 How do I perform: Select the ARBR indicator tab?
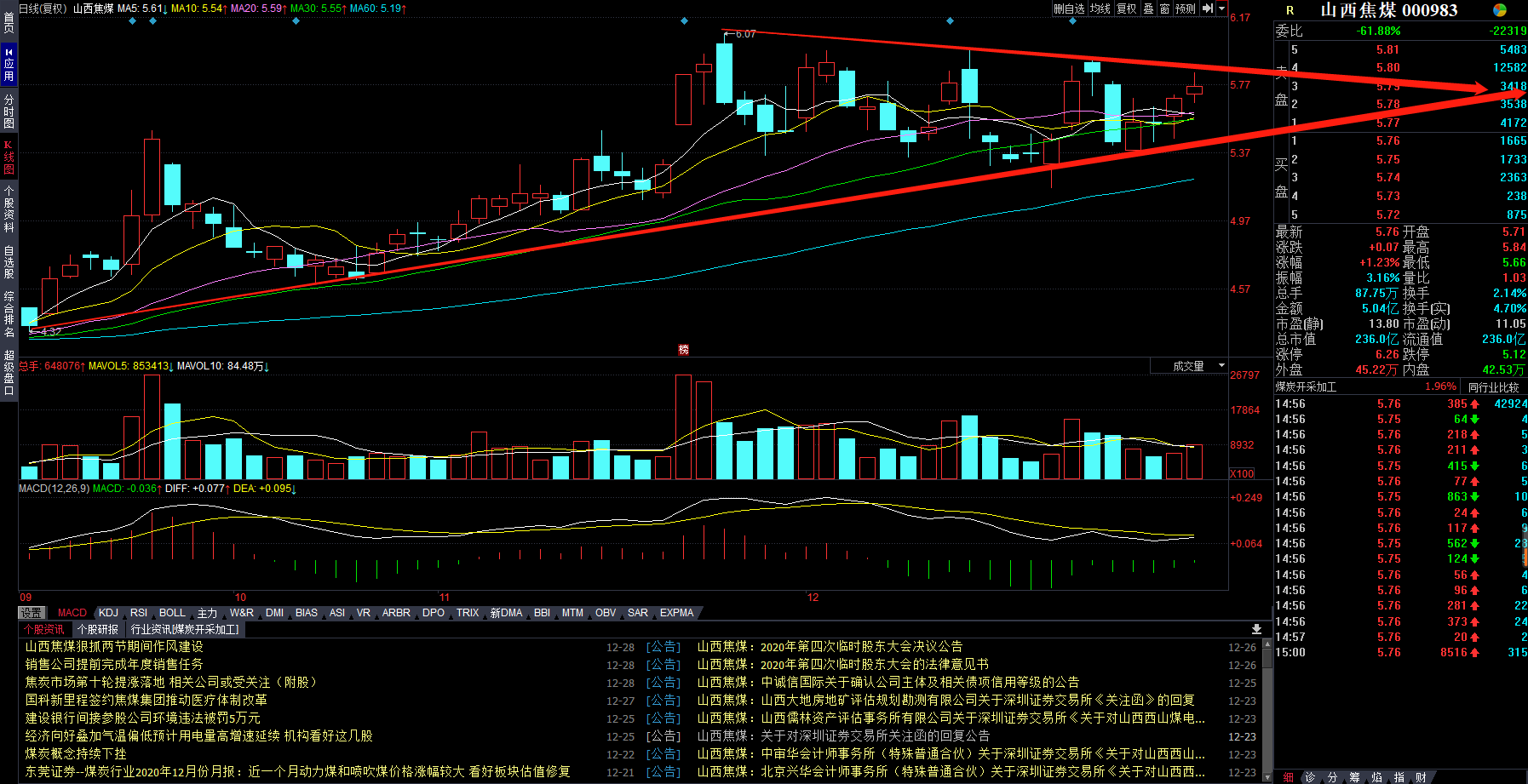(x=396, y=613)
